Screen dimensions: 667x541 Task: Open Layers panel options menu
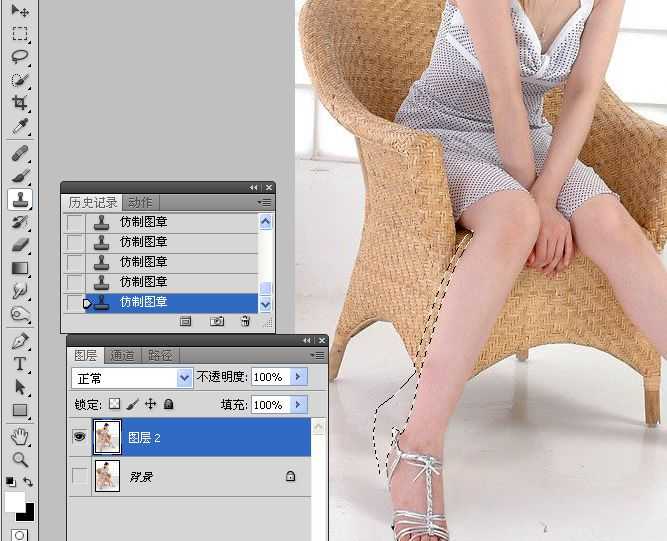point(317,355)
